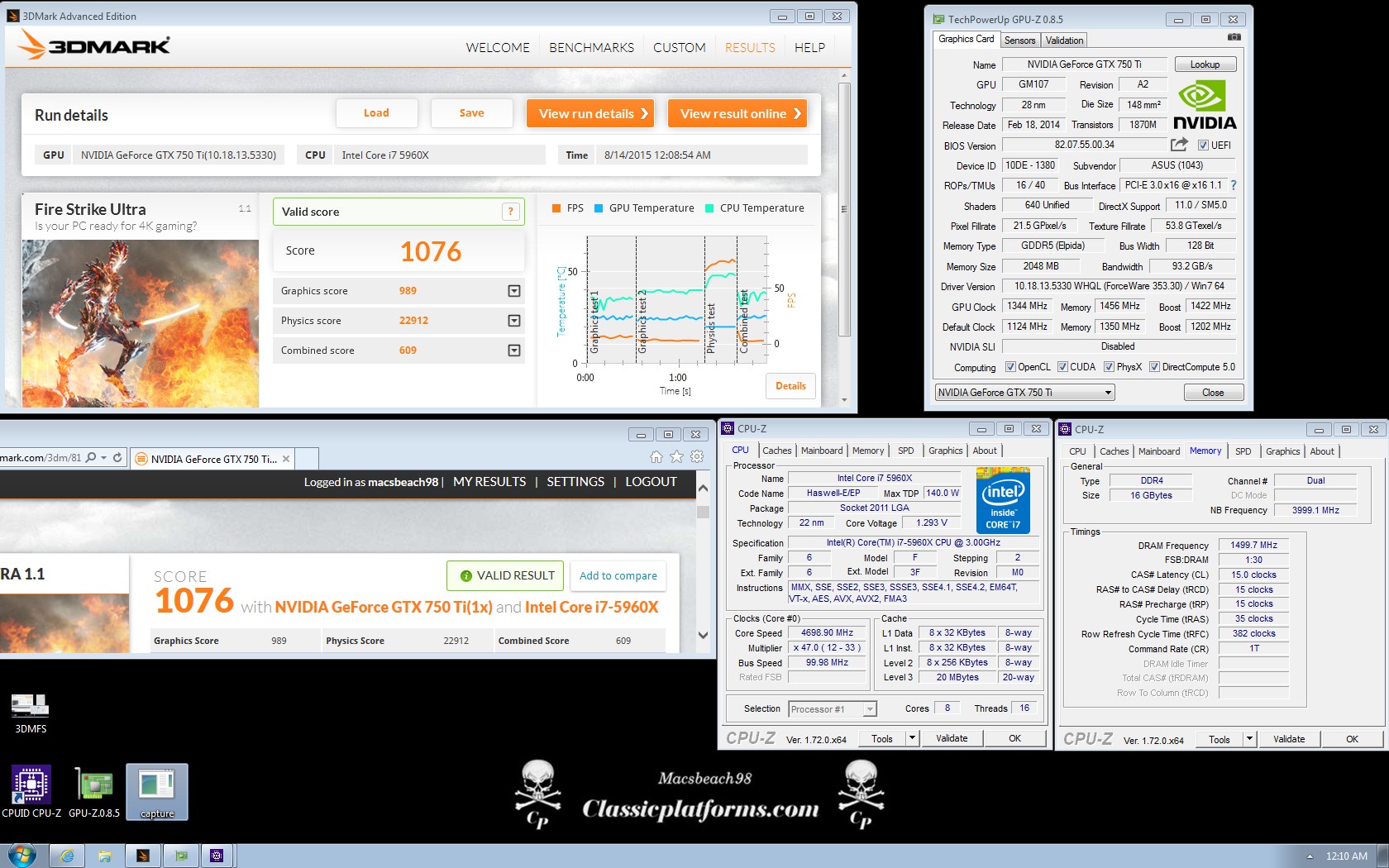Switch to the Sensors tab in GPU-Z
This screenshot has width=1389, height=868.
click(x=1019, y=40)
